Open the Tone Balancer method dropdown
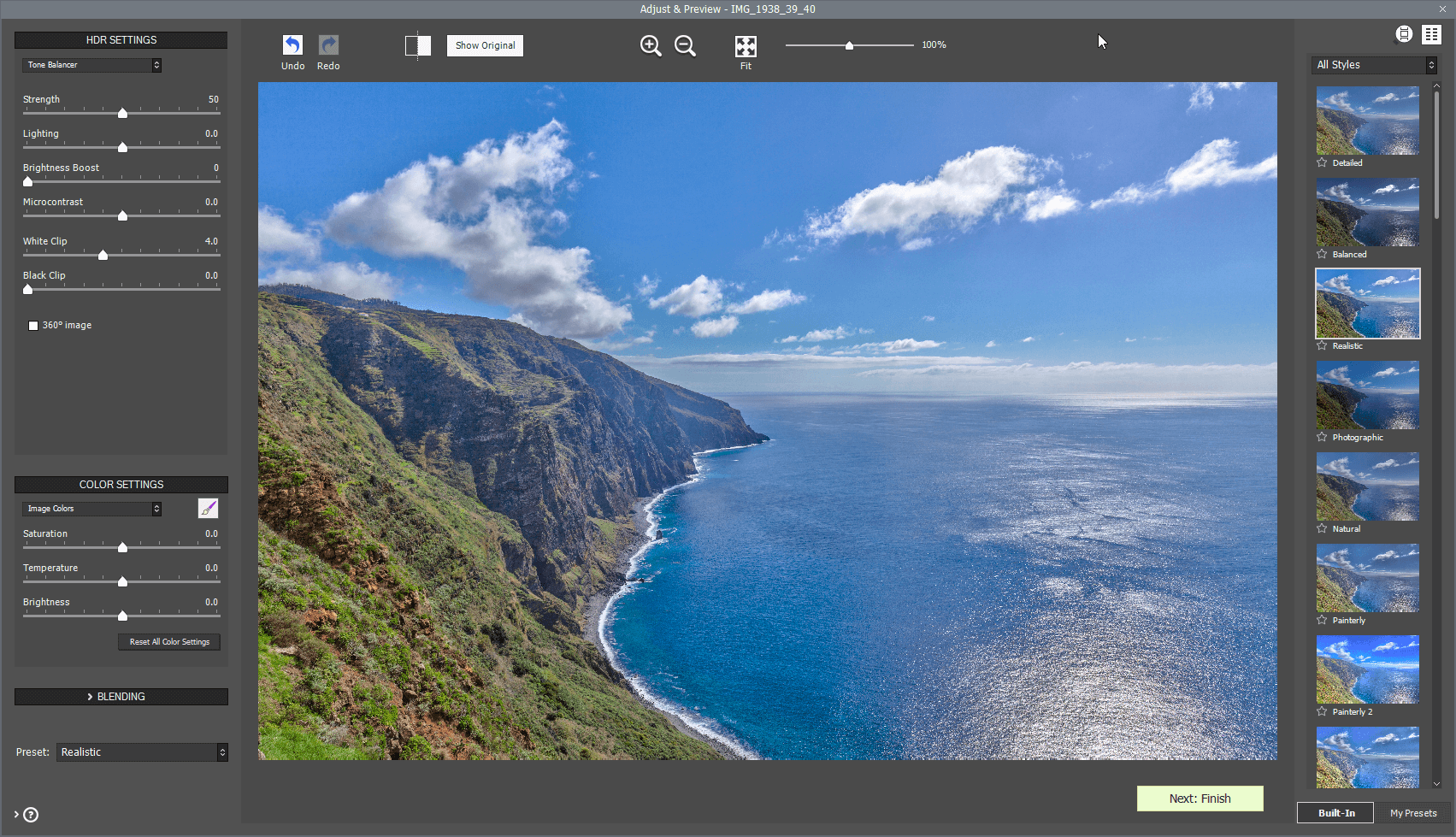Screen dimensions: 1456x837 92,65
